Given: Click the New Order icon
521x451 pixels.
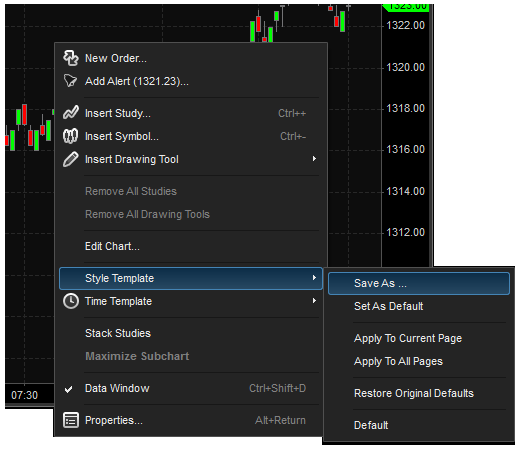Looking at the screenshot, I should (x=71, y=58).
